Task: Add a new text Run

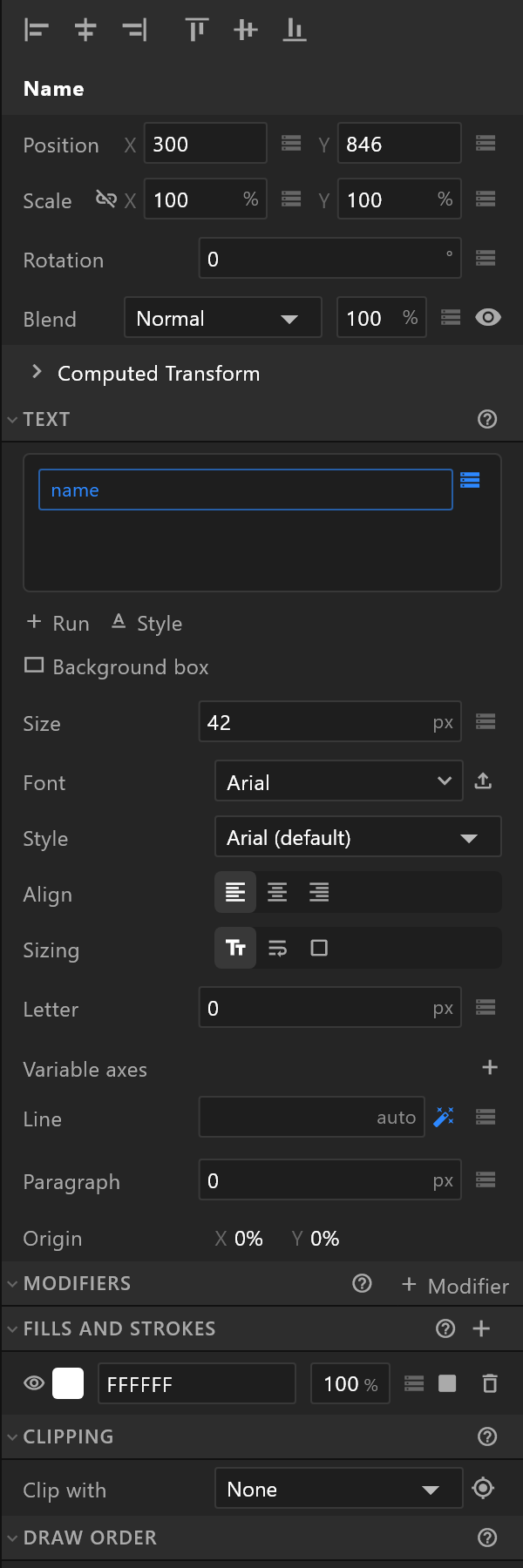Action: tap(58, 623)
